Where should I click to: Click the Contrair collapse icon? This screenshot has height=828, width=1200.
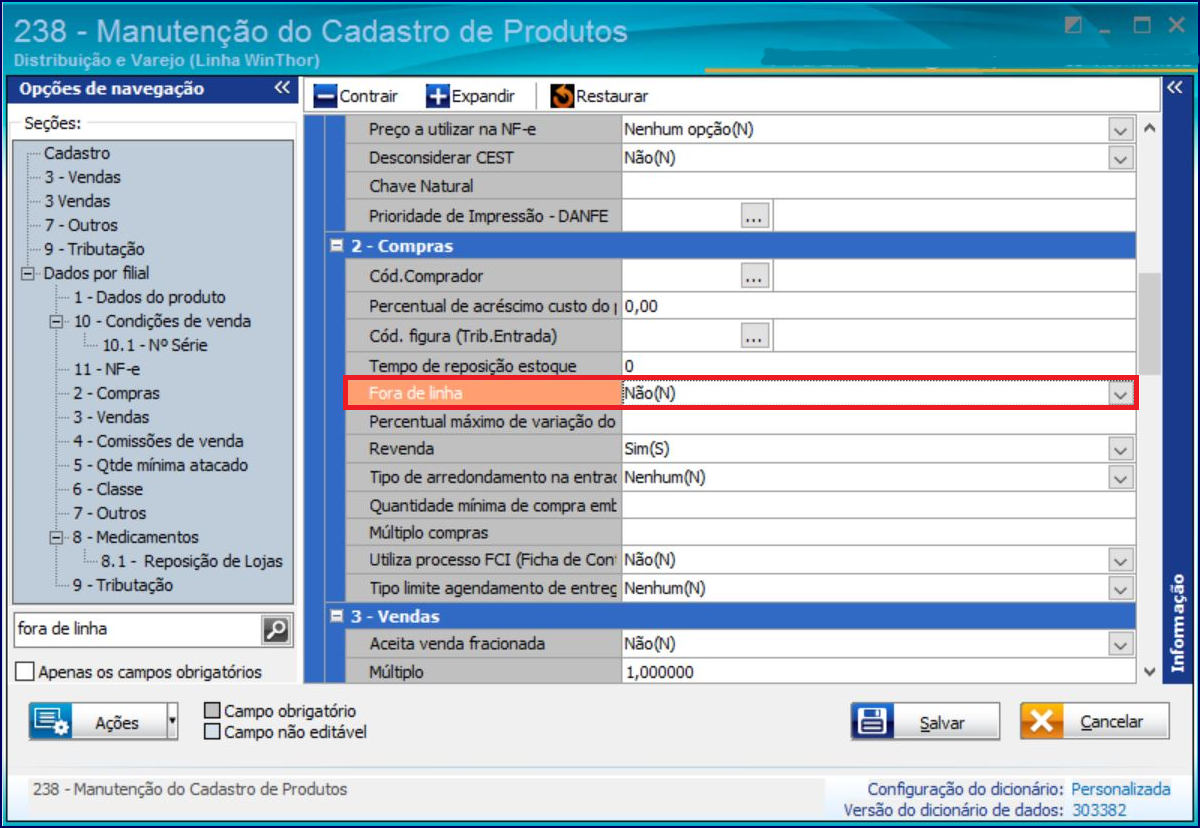(326, 97)
